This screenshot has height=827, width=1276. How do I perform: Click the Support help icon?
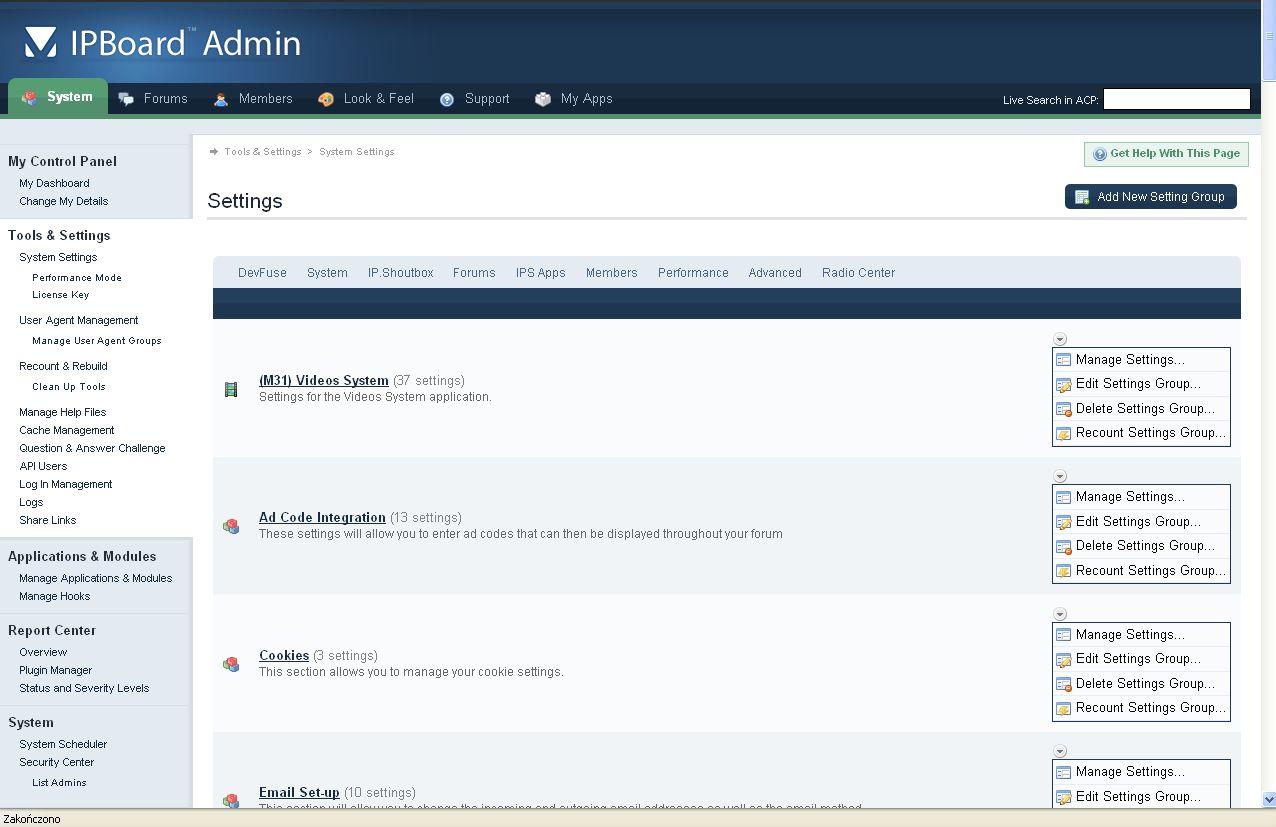447,99
